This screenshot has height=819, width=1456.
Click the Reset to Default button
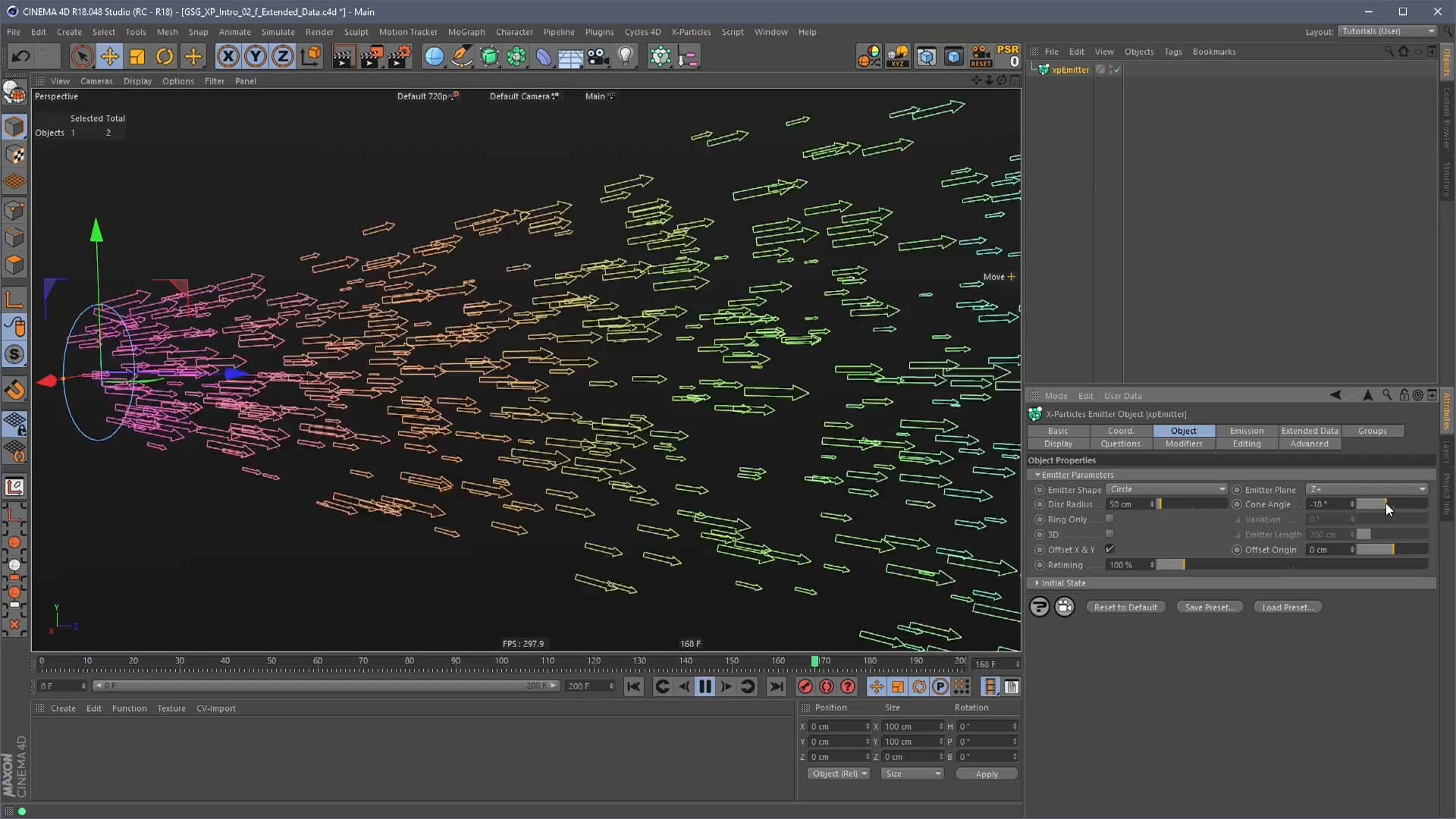click(1125, 607)
